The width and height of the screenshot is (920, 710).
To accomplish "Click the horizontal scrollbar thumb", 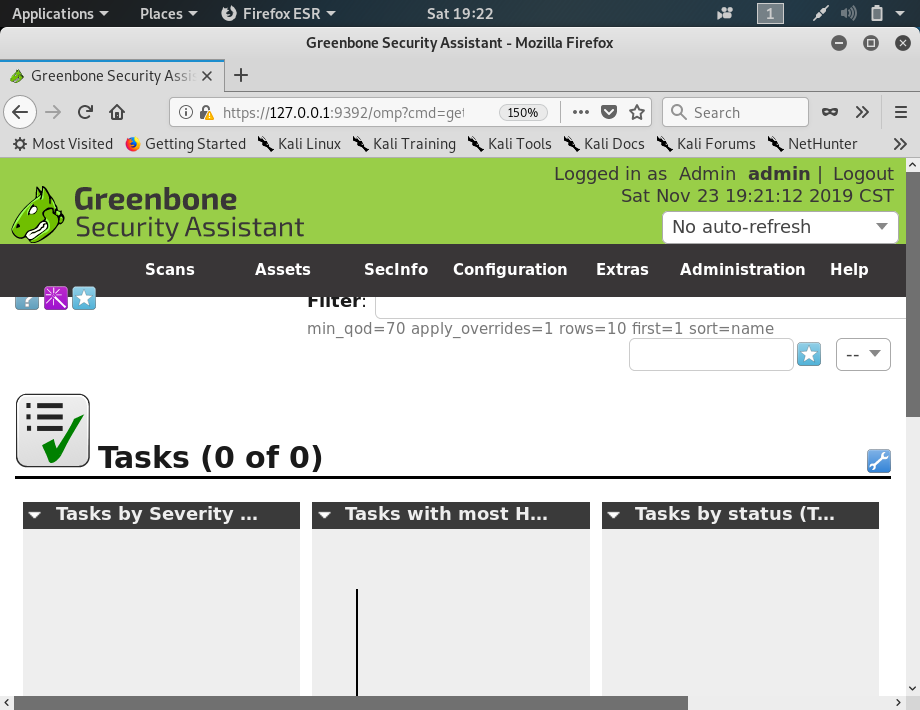I will (x=351, y=703).
